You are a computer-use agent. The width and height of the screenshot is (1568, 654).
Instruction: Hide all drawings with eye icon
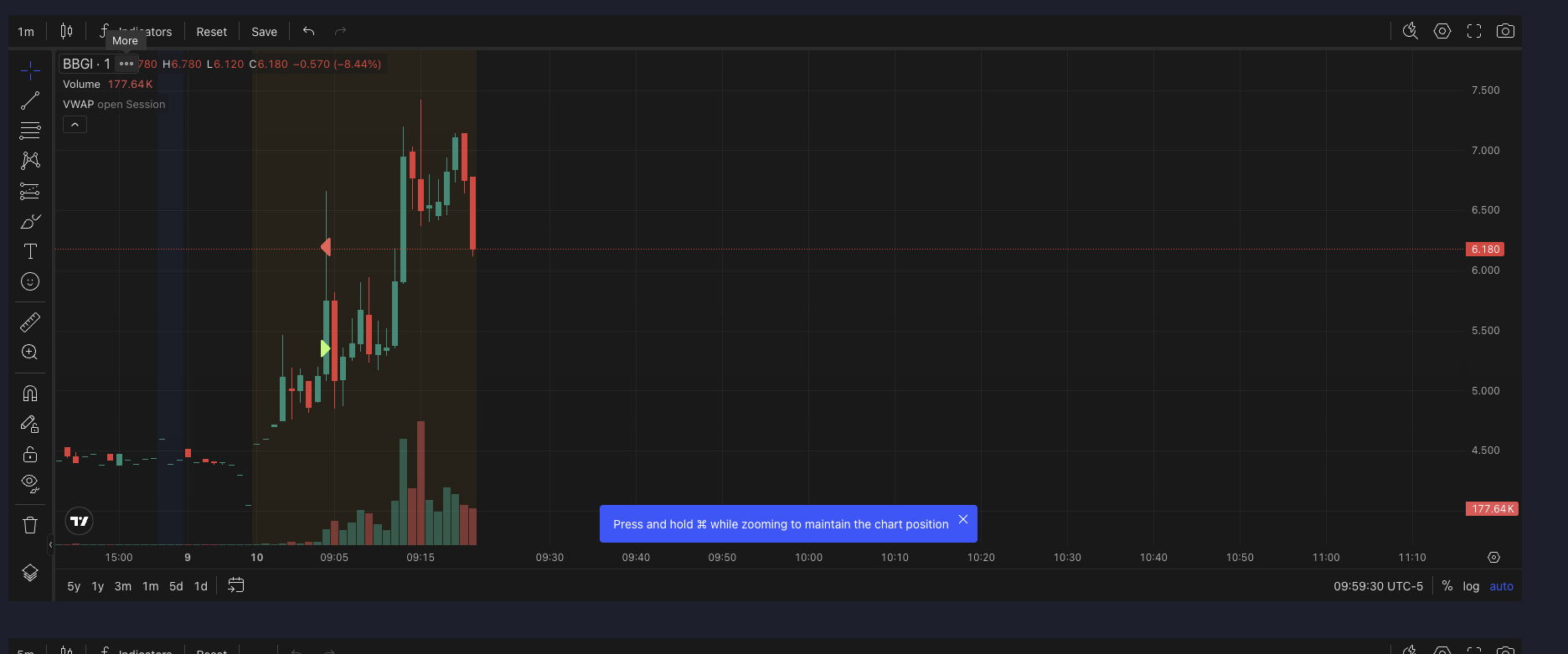click(30, 483)
